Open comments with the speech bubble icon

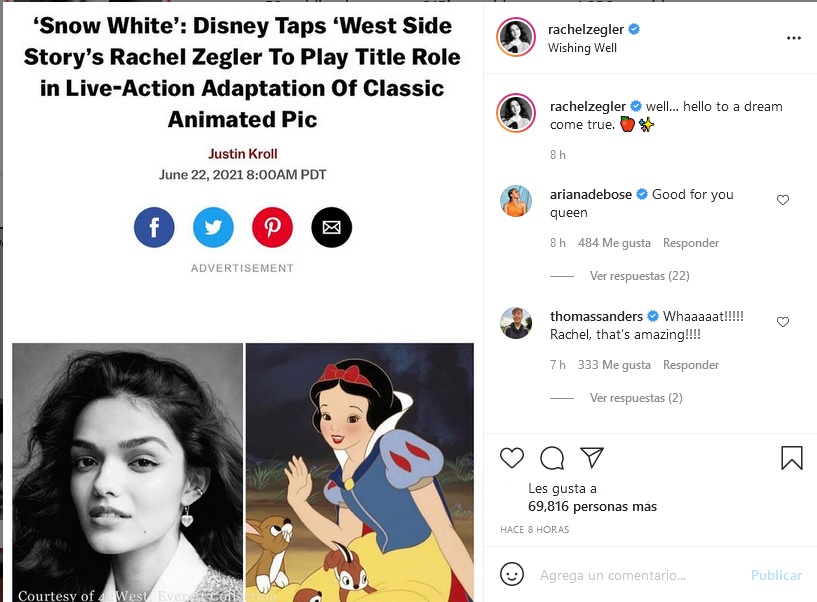tap(551, 458)
